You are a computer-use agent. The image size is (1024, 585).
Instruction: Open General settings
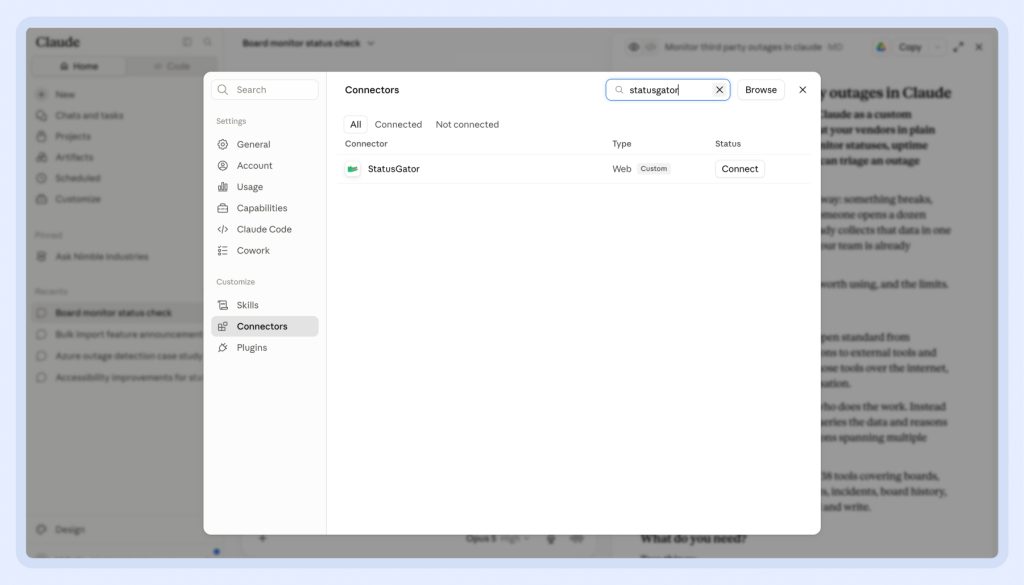click(264, 144)
